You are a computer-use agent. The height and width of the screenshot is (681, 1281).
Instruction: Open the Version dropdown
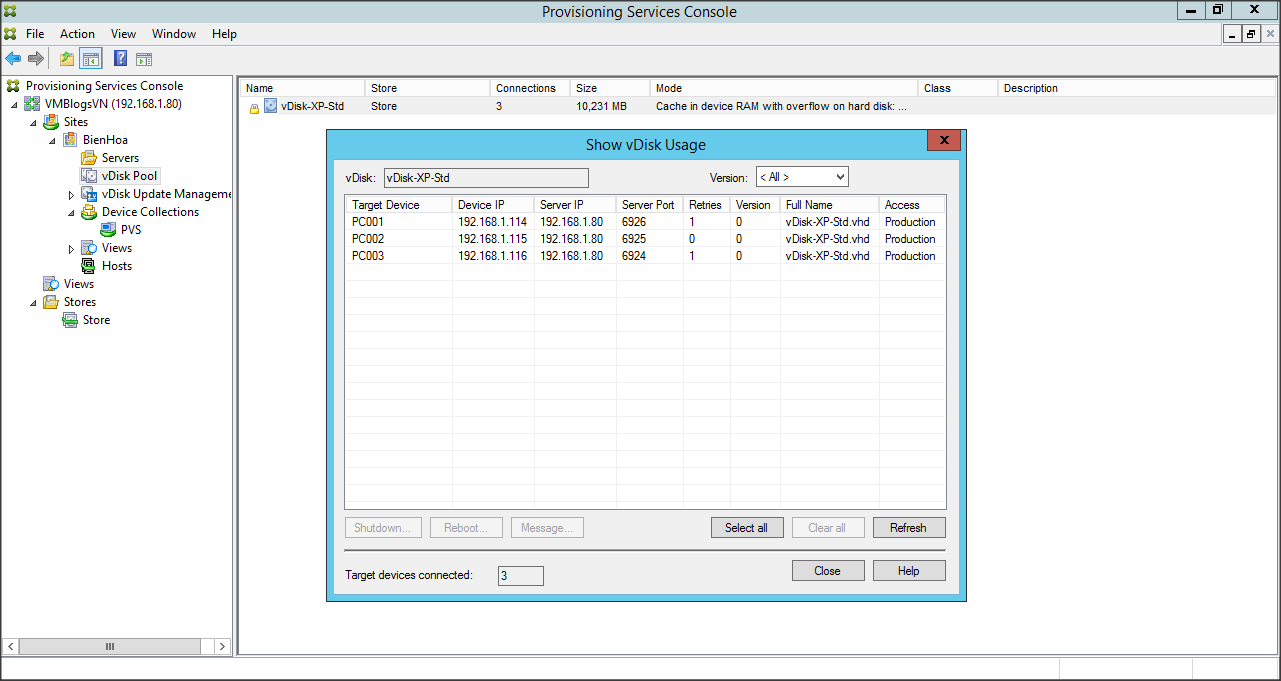[x=802, y=177]
